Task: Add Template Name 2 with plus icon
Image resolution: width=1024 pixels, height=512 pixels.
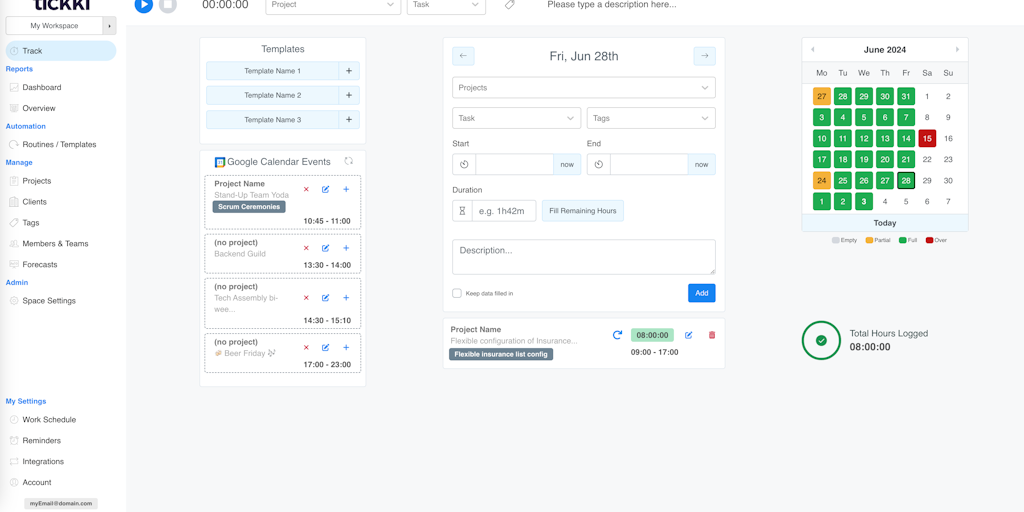Action: [x=349, y=95]
